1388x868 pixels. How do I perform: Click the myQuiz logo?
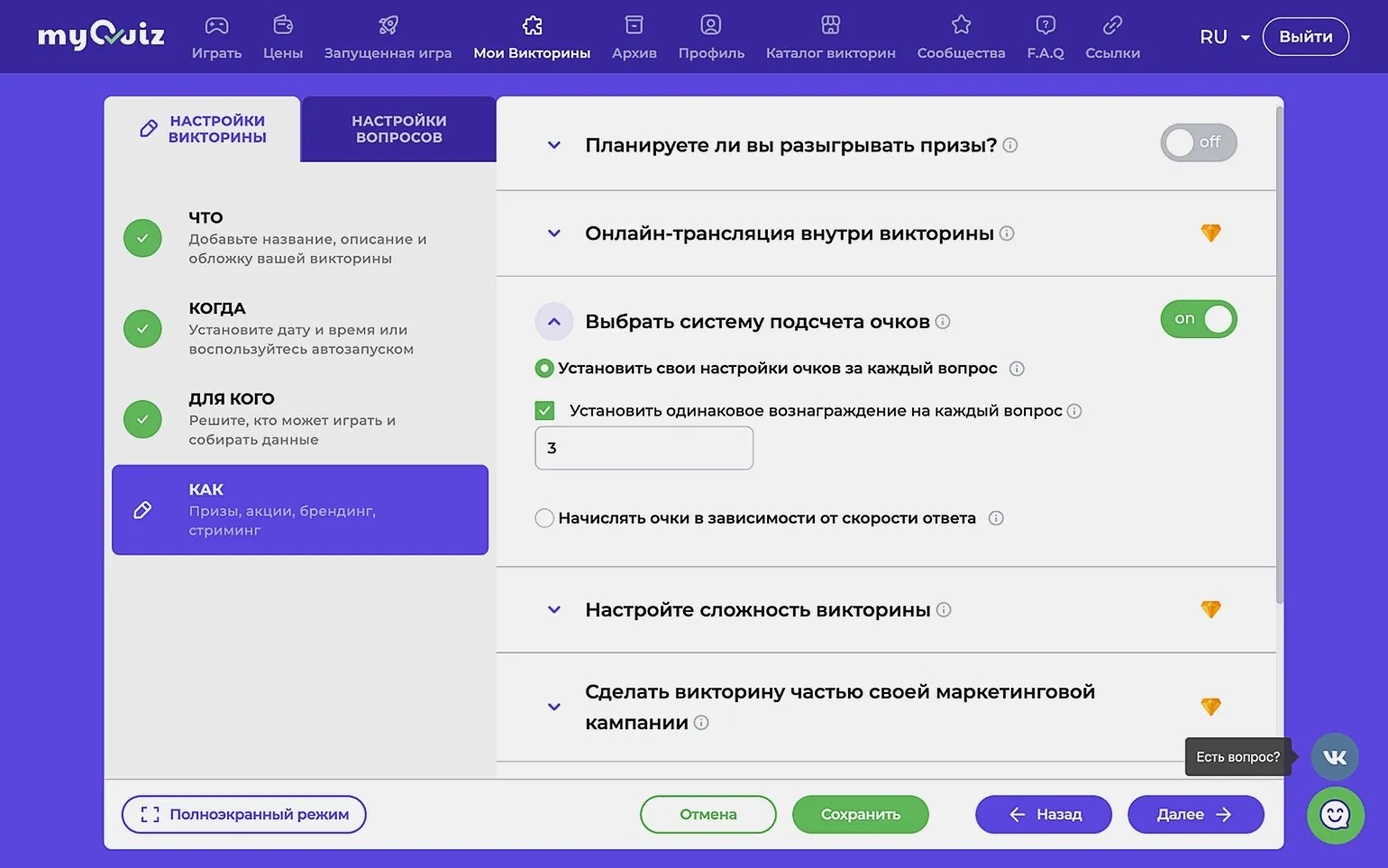(x=101, y=36)
